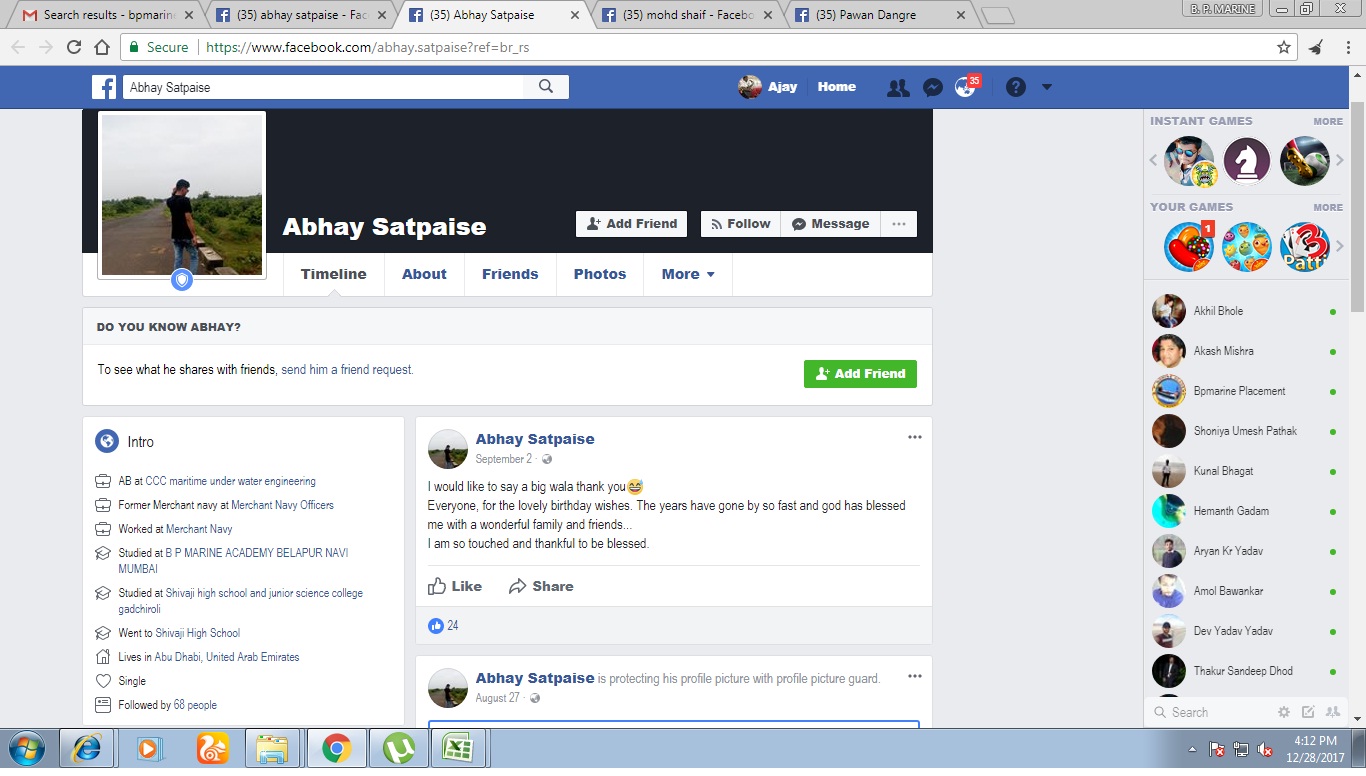Click the create group icon in chat sidebar
1366x776 pixels.
[1332, 712]
